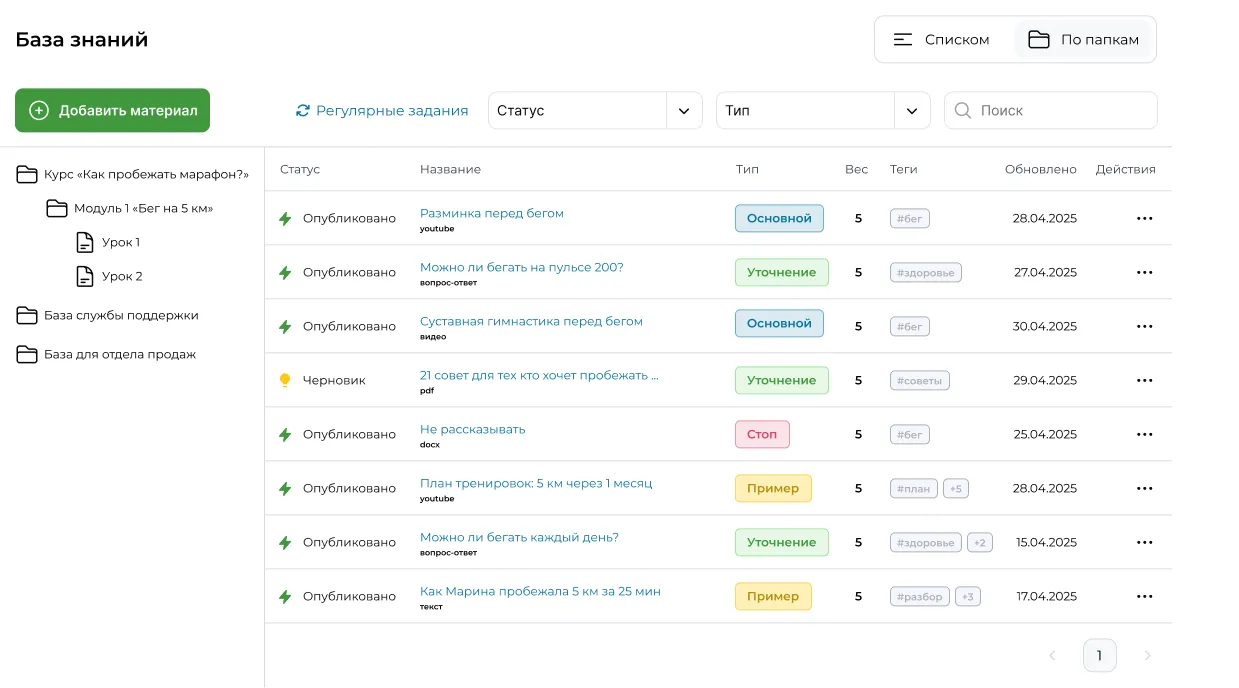Click the refresh icon beside "Регулярные задания"
1239x688 pixels.
click(303, 111)
